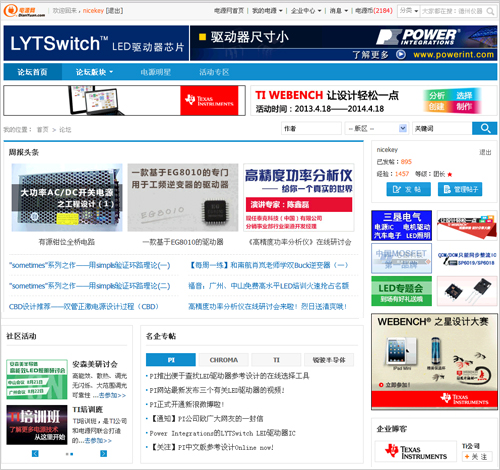
Task: Open the 分类 search category dropdown
Action: point(409,11)
